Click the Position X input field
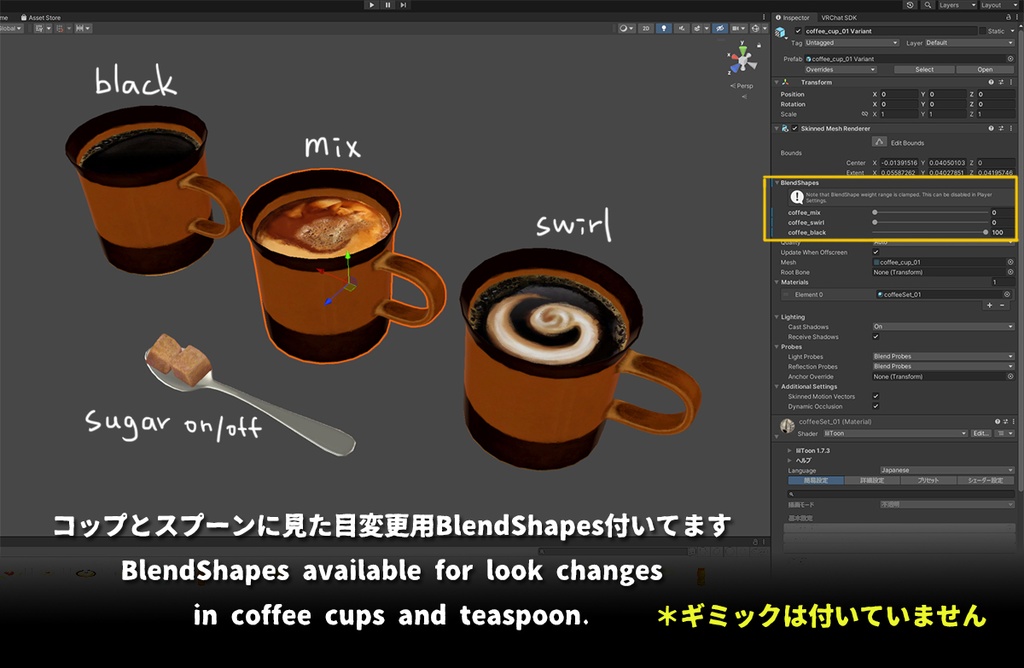The height and width of the screenshot is (668, 1024). coord(899,94)
